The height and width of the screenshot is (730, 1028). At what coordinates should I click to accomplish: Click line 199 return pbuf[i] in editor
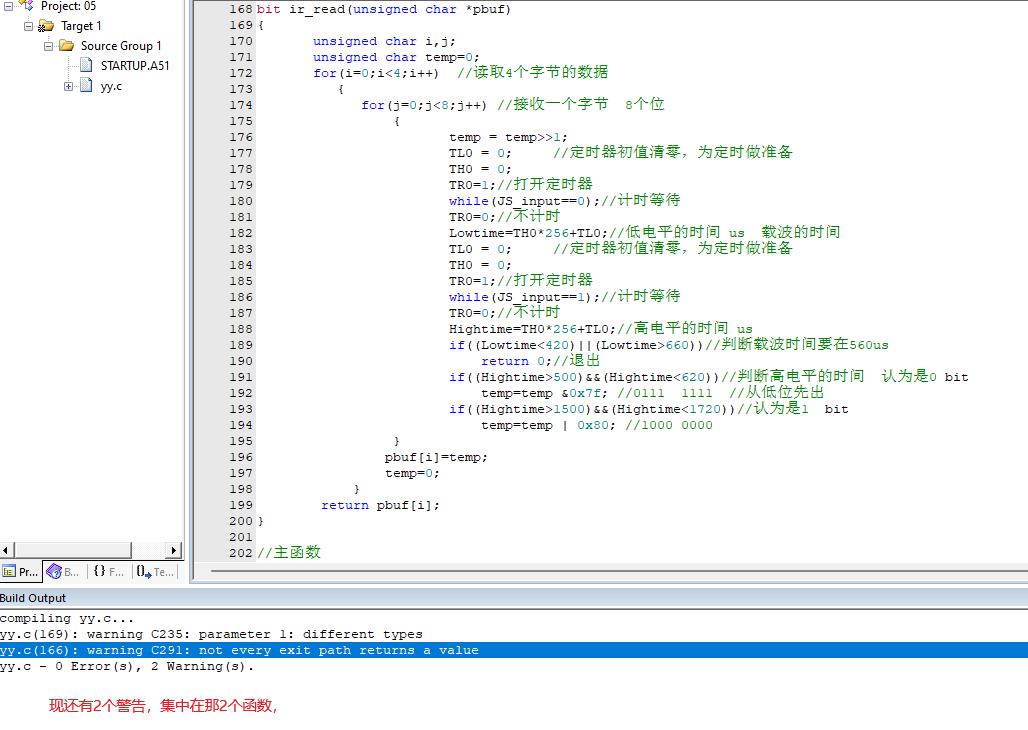pos(380,505)
